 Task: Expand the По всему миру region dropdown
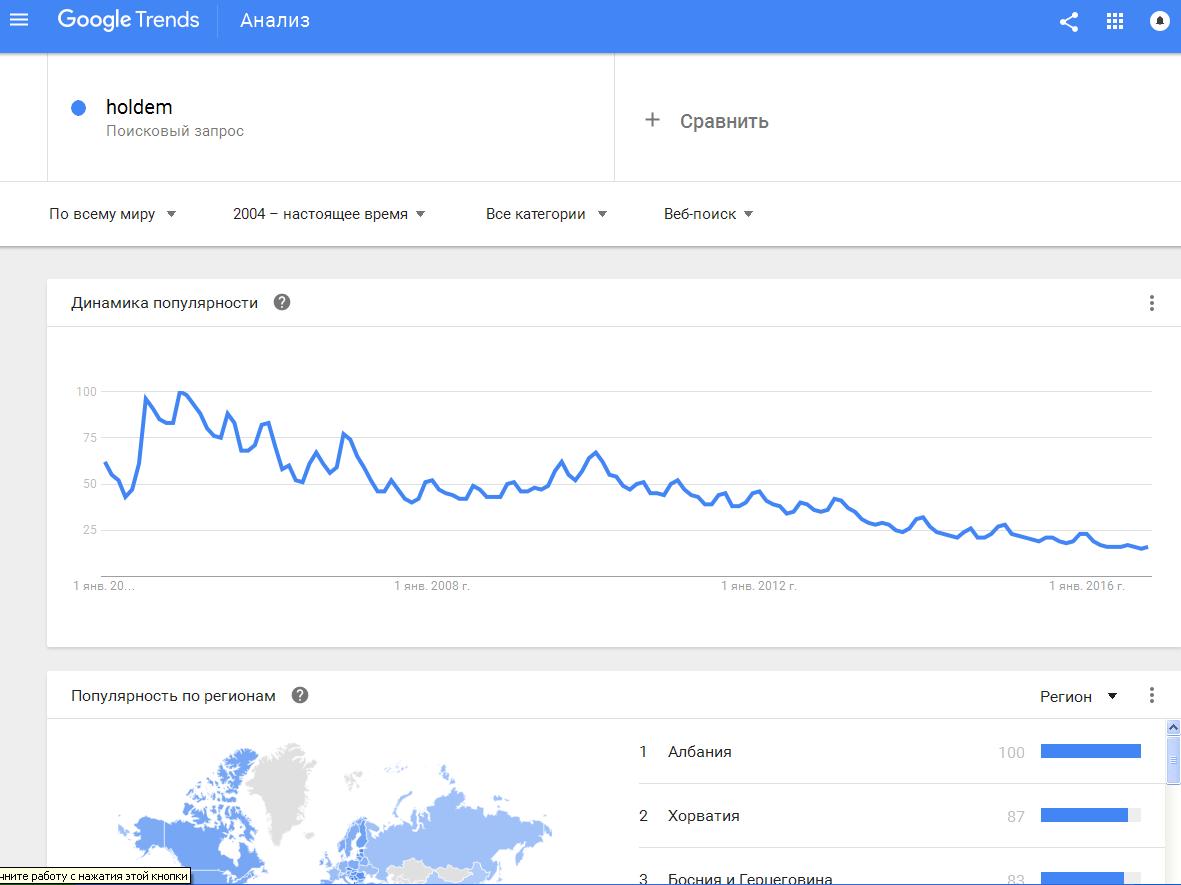(x=112, y=214)
